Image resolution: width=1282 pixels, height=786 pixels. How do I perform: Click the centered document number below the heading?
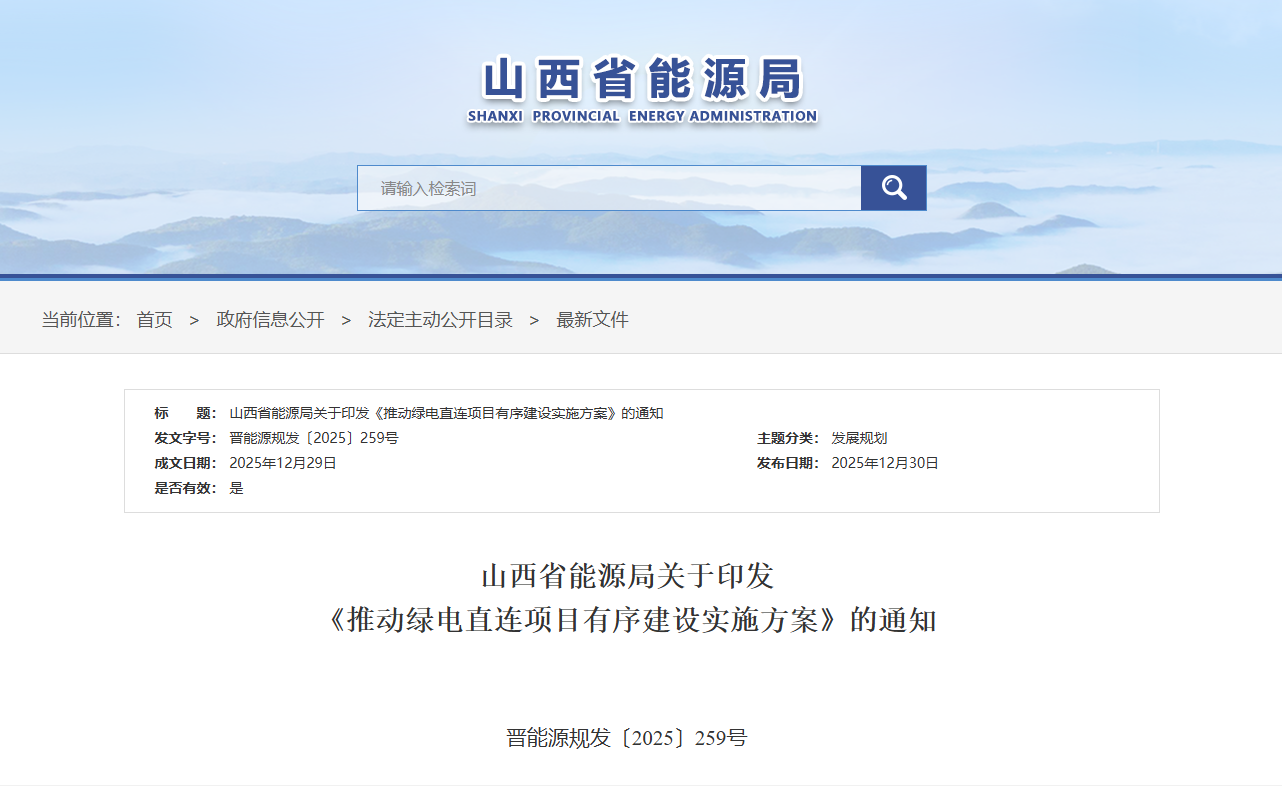(x=626, y=738)
